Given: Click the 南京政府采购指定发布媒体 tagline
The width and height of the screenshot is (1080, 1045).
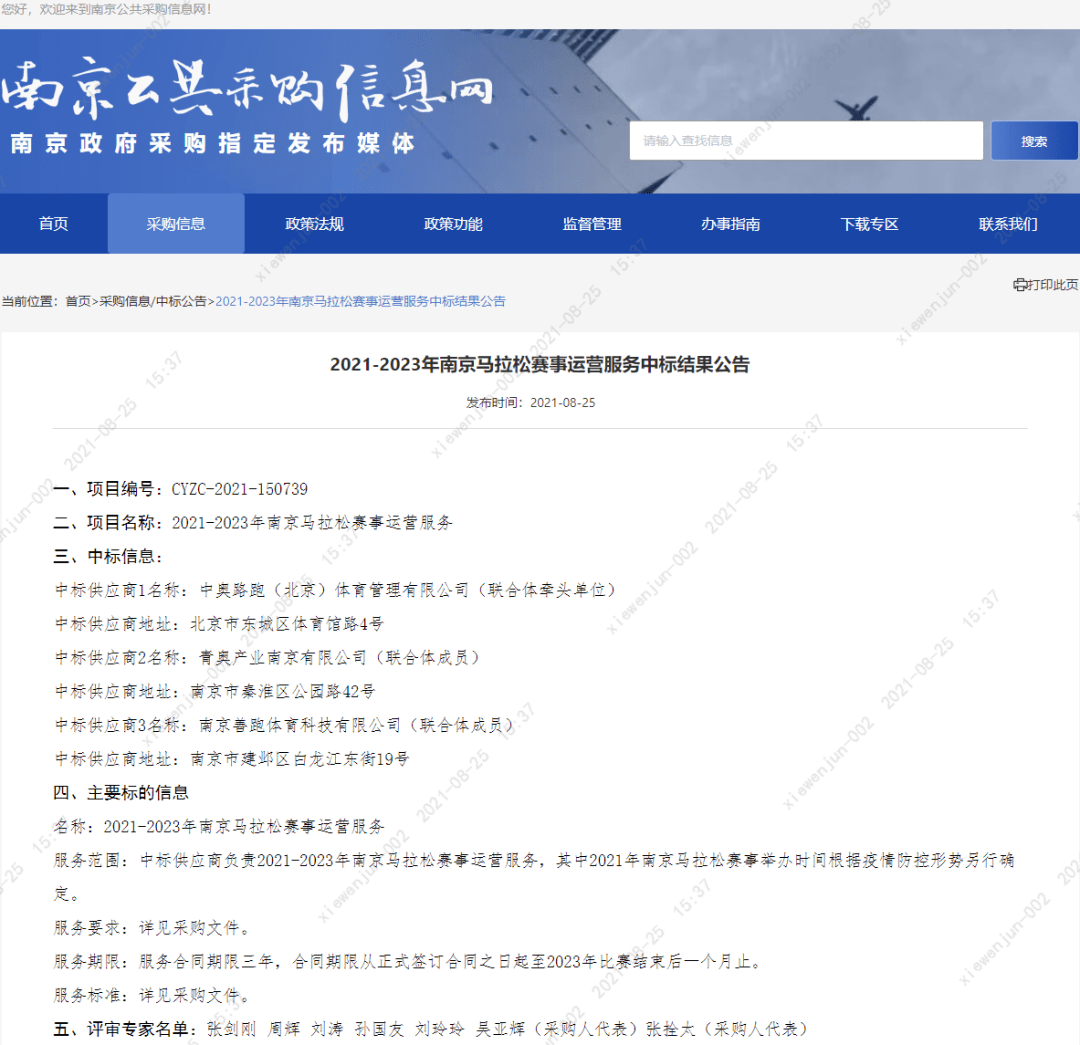Looking at the screenshot, I should [x=213, y=143].
